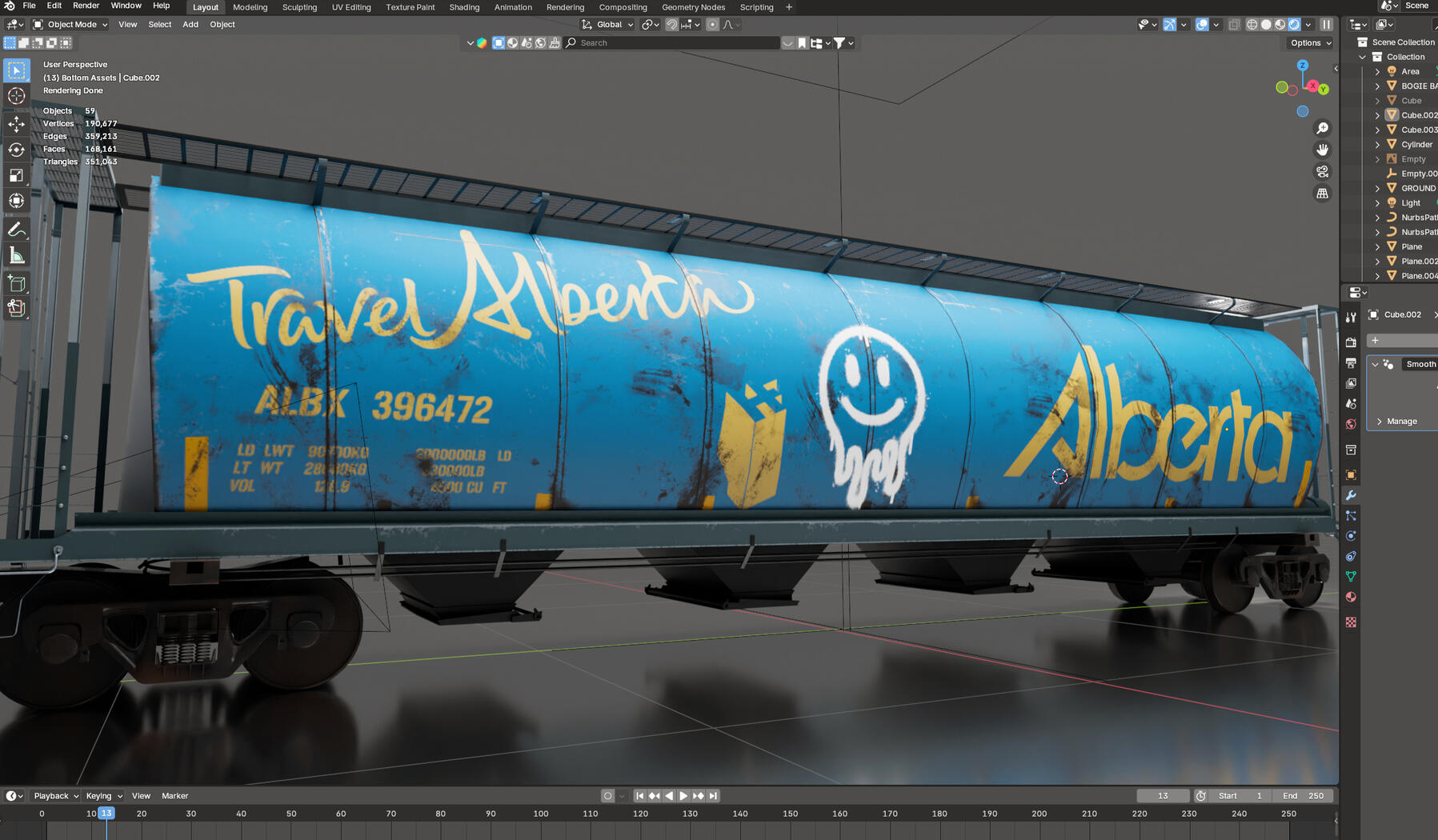Image resolution: width=1438 pixels, height=840 pixels.
Task: Pick the Measure tool
Action: pyautogui.click(x=16, y=256)
